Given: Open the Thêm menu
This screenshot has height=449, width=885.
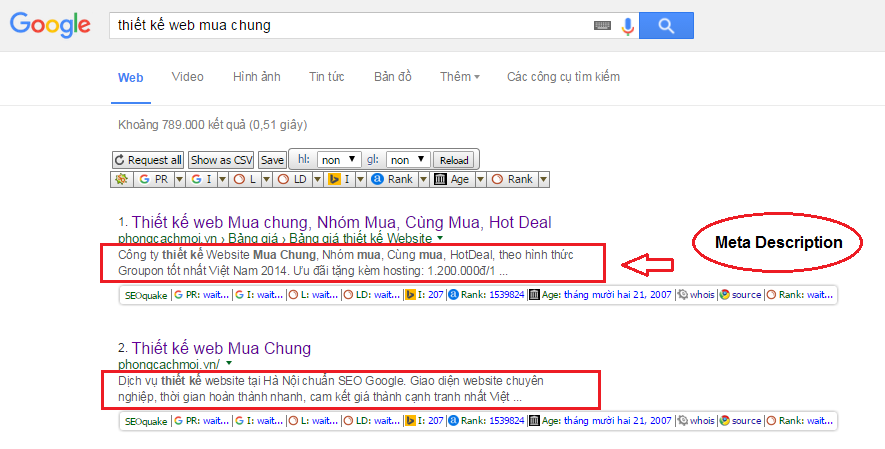Looking at the screenshot, I should click(459, 77).
